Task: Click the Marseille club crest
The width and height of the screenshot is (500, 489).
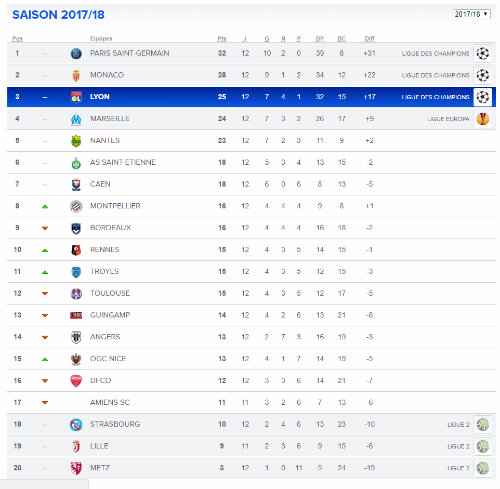Action: (76, 119)
